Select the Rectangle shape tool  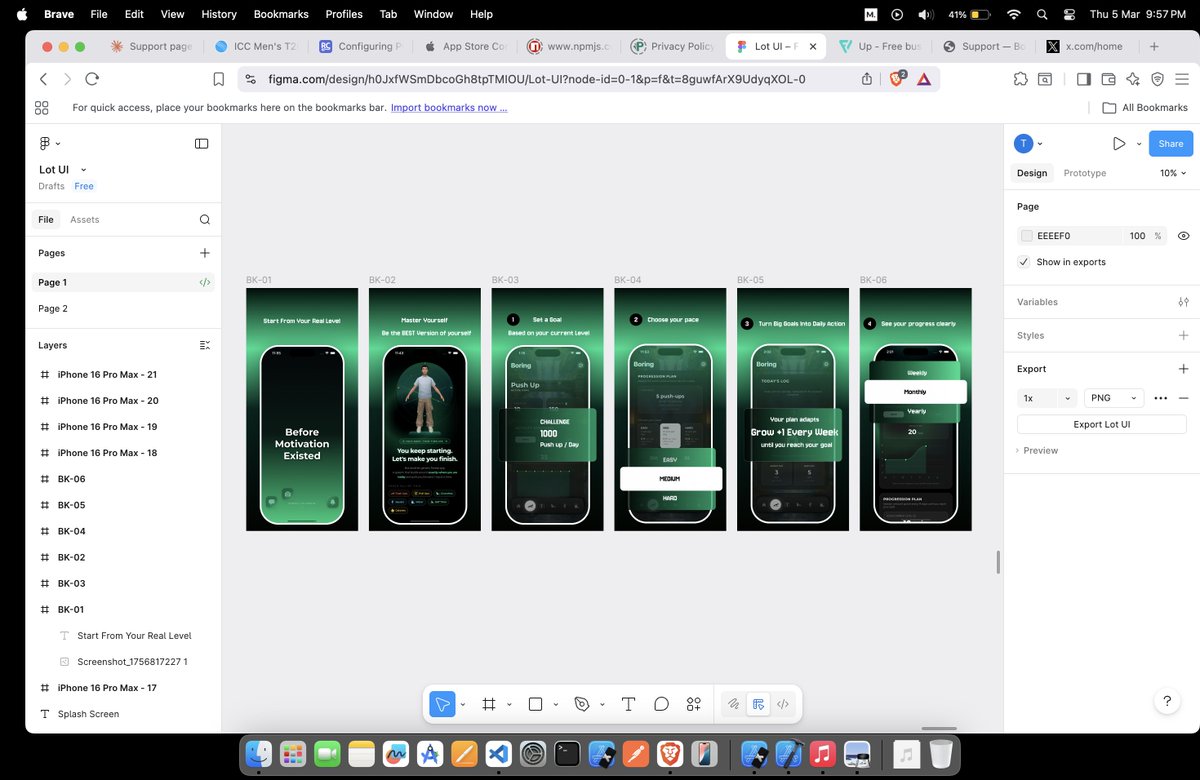click(535, 704)
